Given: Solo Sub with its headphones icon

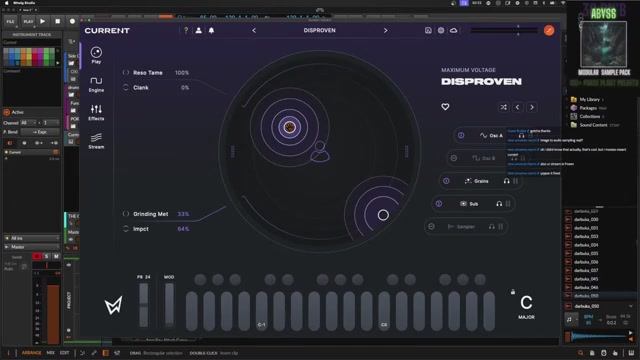Looking at the screenshot, I should pos(499,204).
